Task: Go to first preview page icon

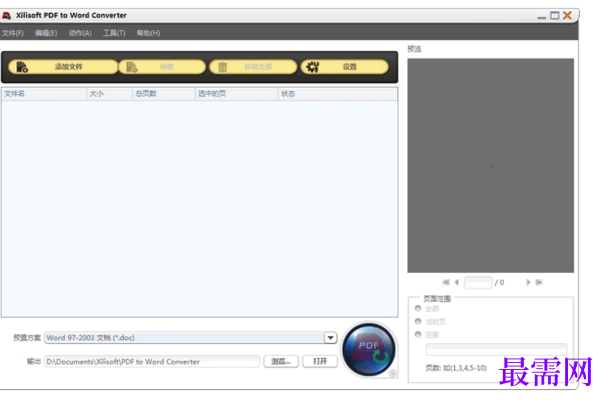Action: tap(446, 282)
